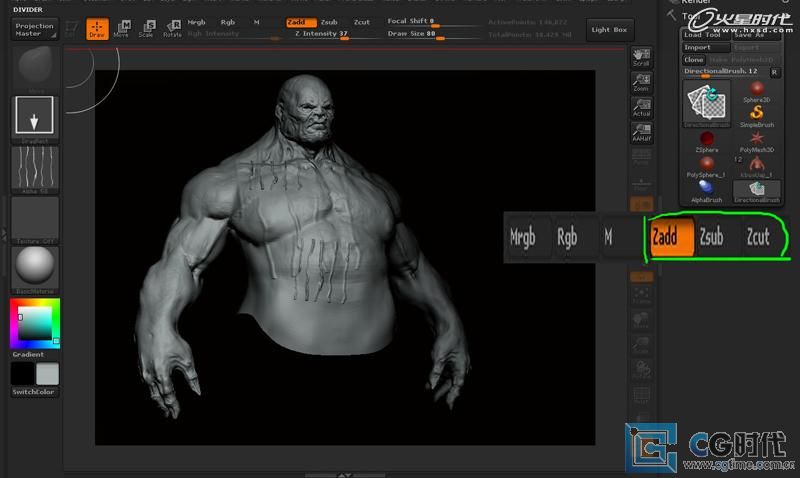The image size is (800, 478).
Task: Open the material sphere selector
Action: coord(35,270)
